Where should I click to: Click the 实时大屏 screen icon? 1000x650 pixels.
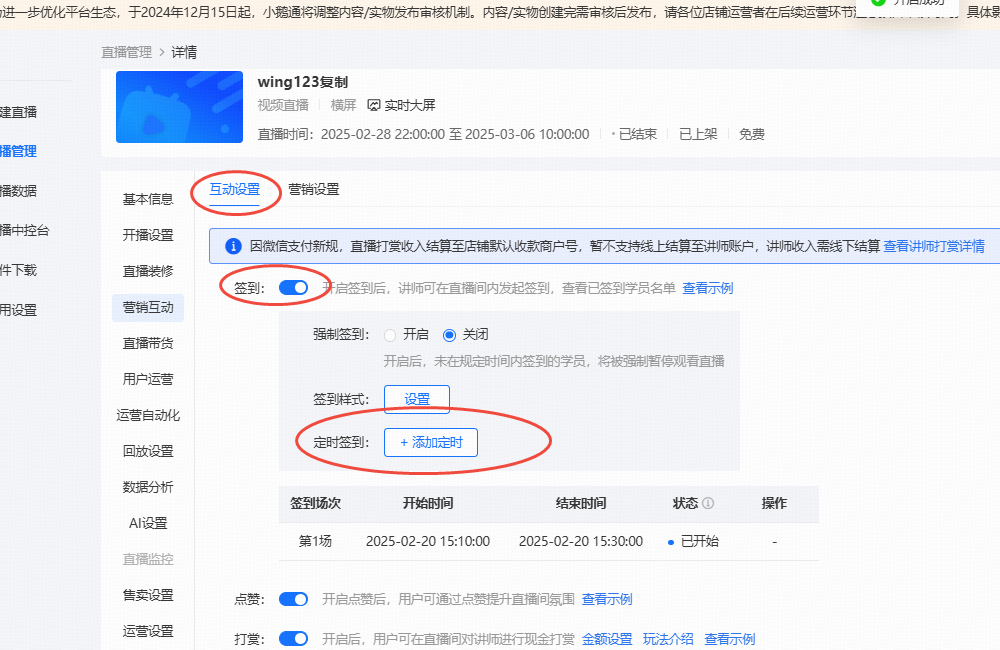click(x=374, y=105)
